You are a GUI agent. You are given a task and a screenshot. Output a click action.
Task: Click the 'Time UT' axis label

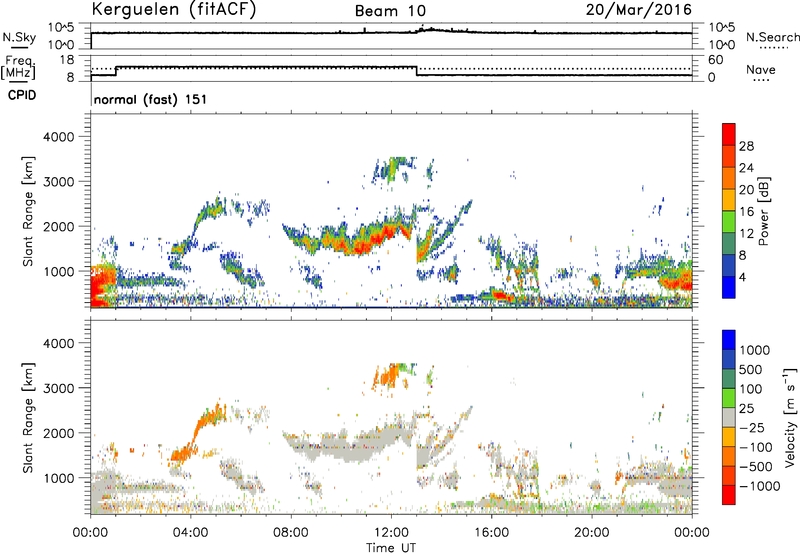click(x=391, y=548)
